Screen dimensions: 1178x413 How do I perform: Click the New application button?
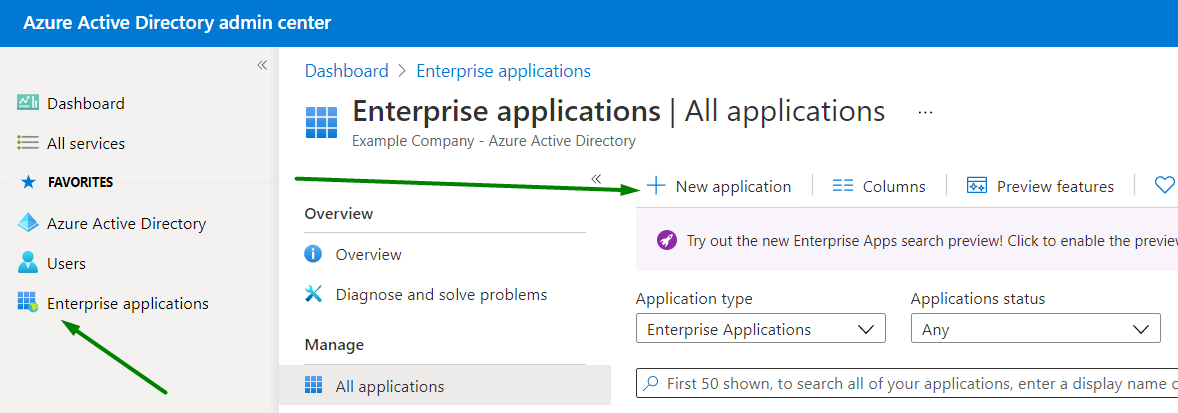click(x=719, y=186)
